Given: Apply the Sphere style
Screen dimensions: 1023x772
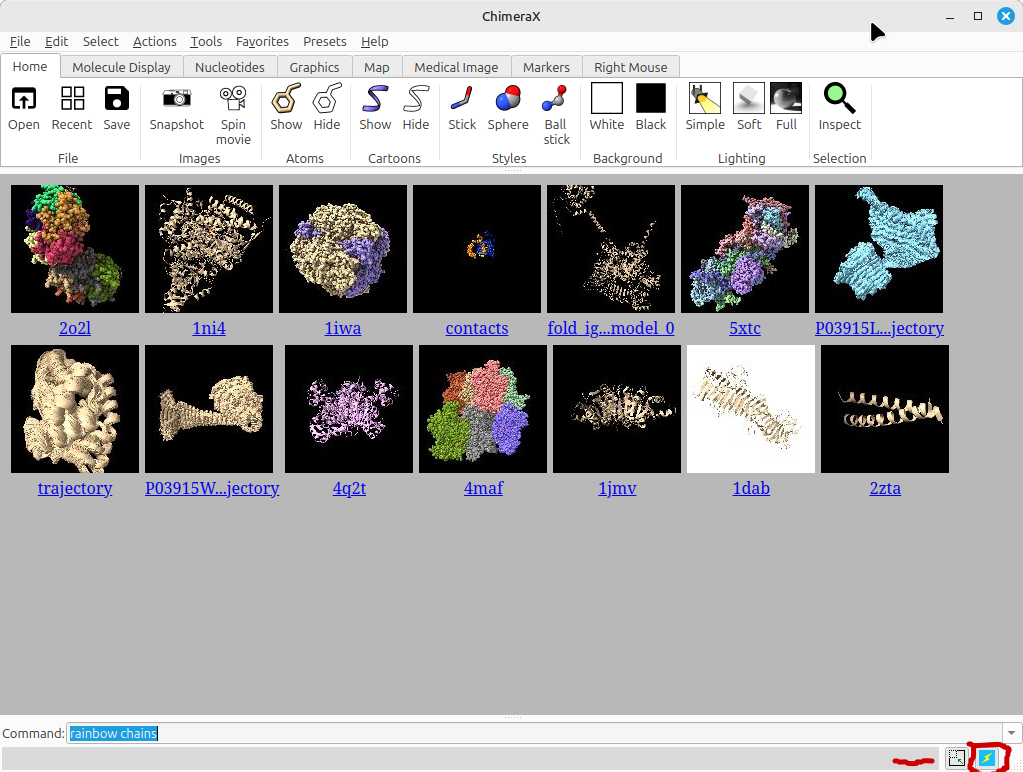Looking at the screenshot, I should [508, 99].
